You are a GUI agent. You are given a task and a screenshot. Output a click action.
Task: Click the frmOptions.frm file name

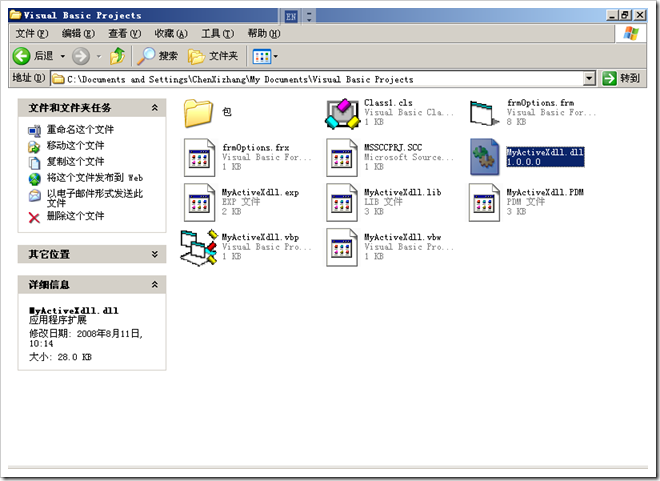tap(540, 103)
